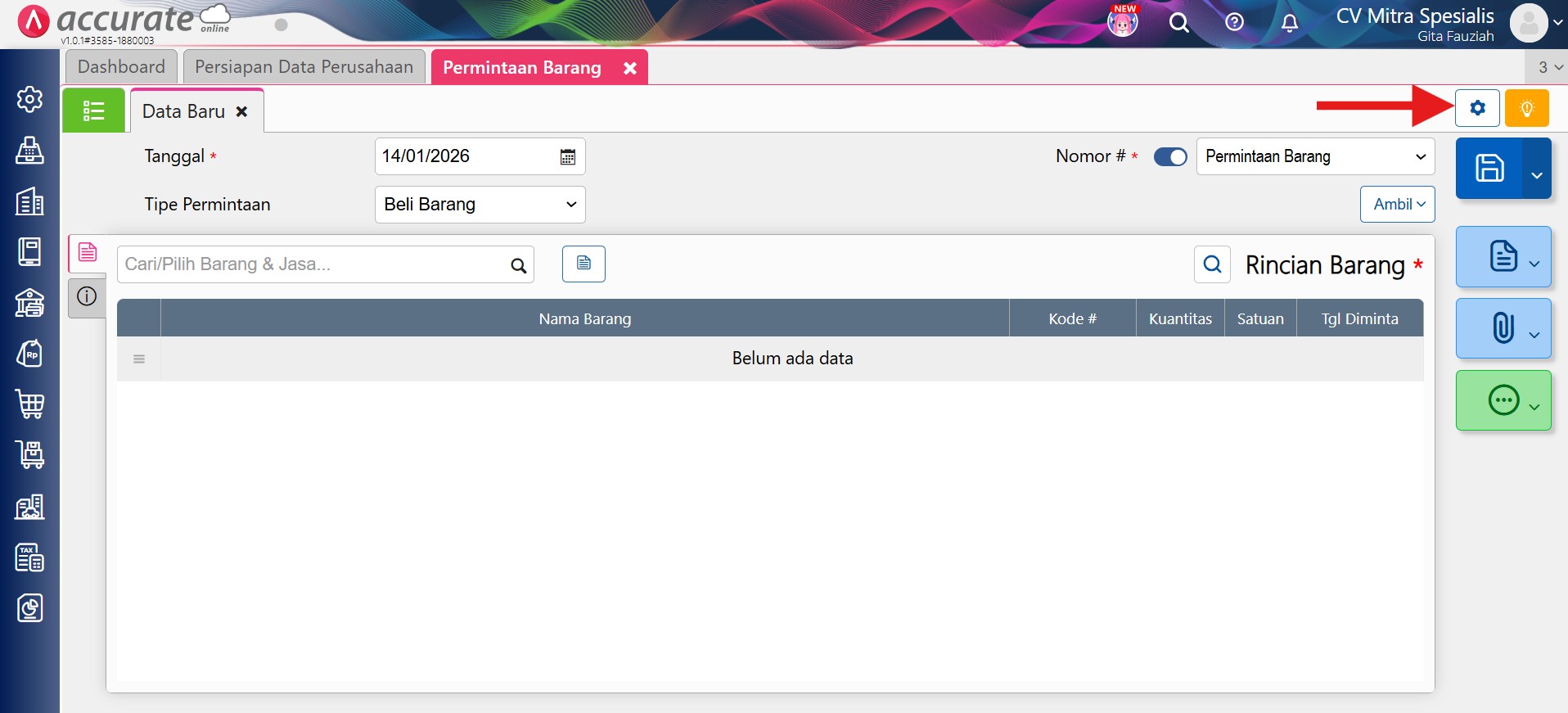Open the paperclip attachment button
Viewport: 1568px width, 713px height.
pos(1503,328)
